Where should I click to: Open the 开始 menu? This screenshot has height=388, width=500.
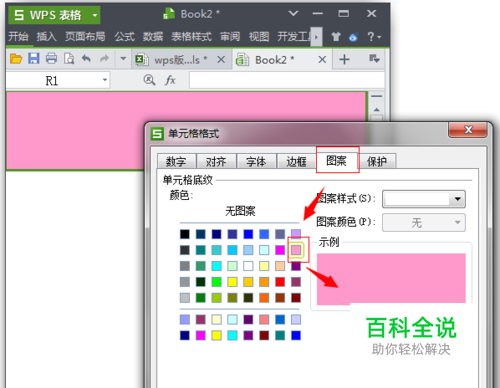click(x=18, y=36)
